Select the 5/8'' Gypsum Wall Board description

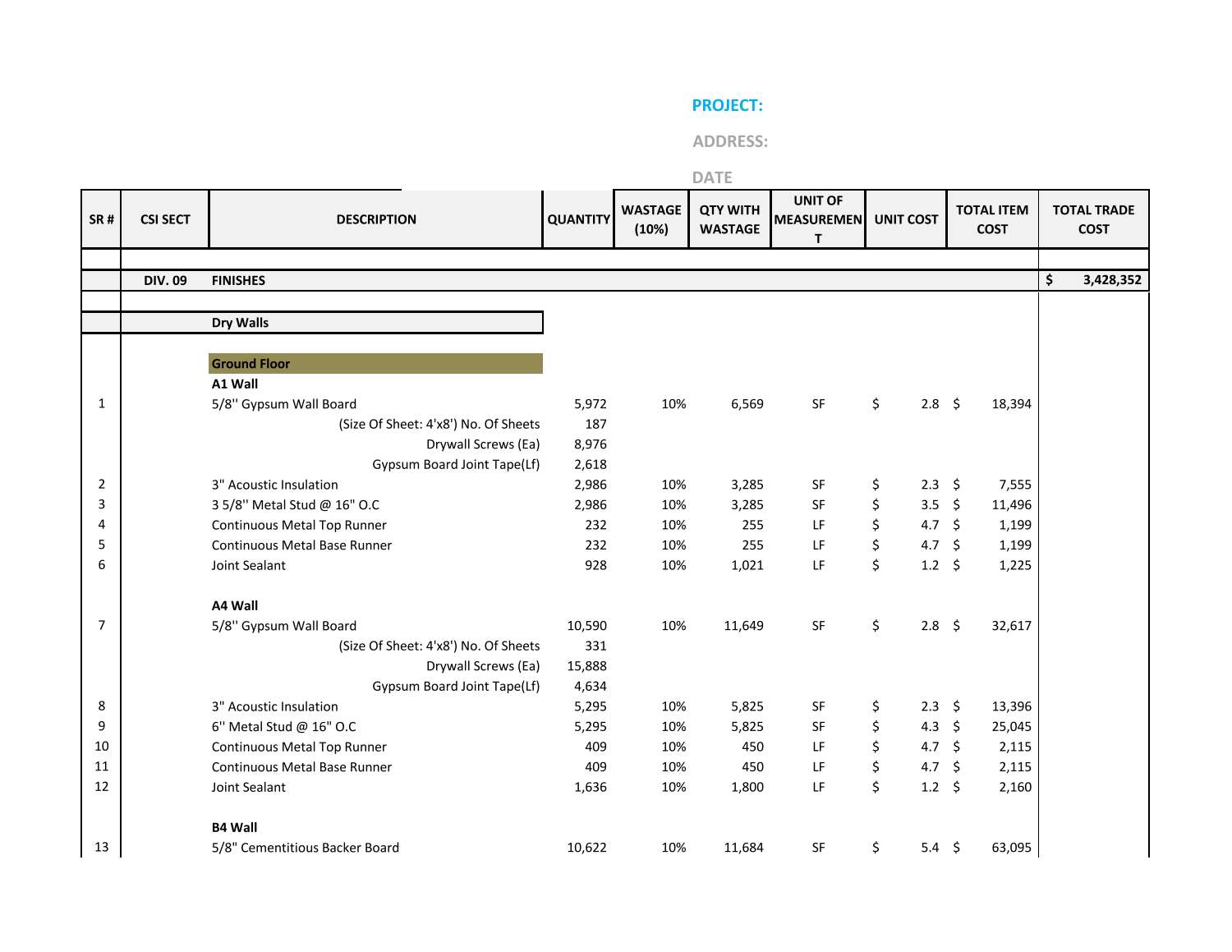pos(283,404)
